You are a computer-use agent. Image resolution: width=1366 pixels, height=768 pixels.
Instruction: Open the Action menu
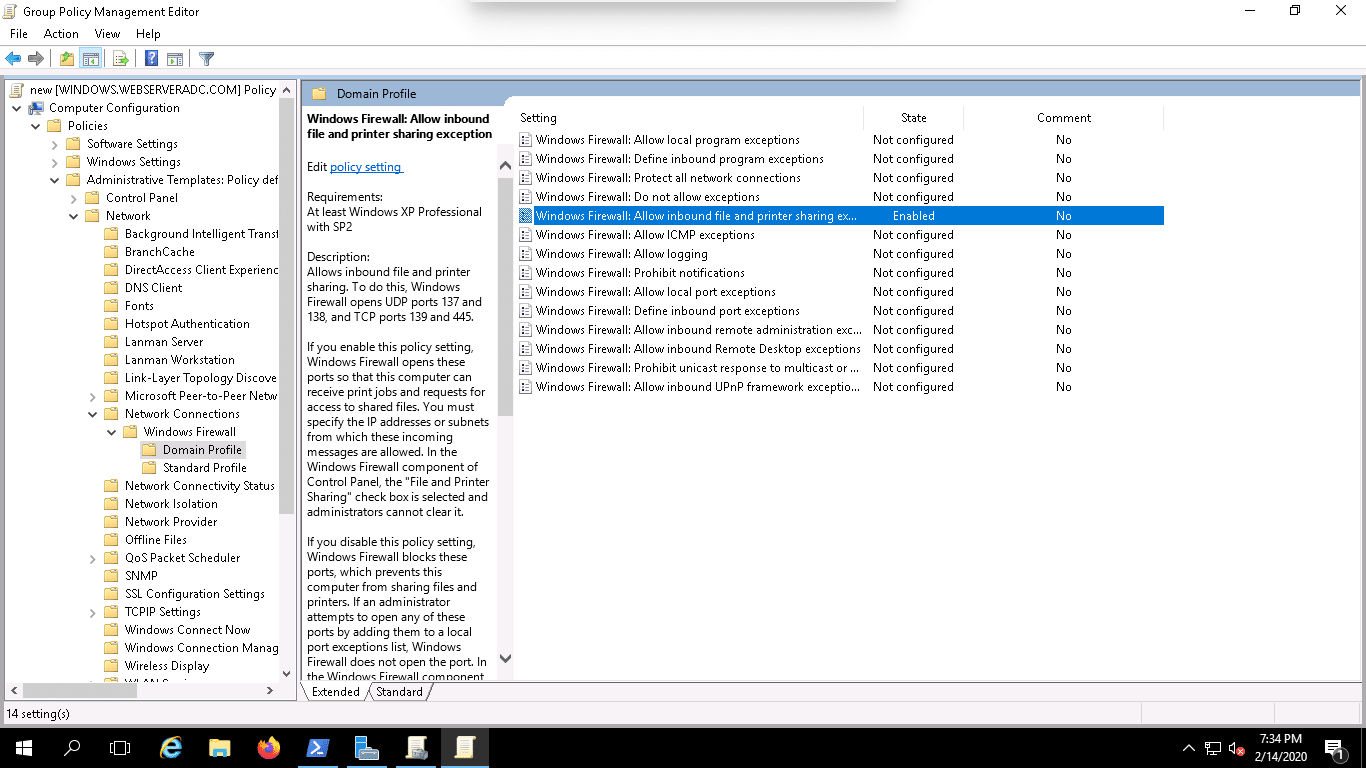pos(61,34)
